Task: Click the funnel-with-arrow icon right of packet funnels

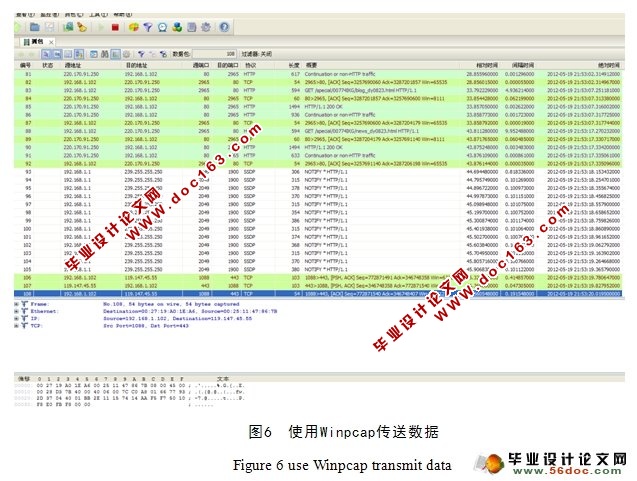Action: 164,54
